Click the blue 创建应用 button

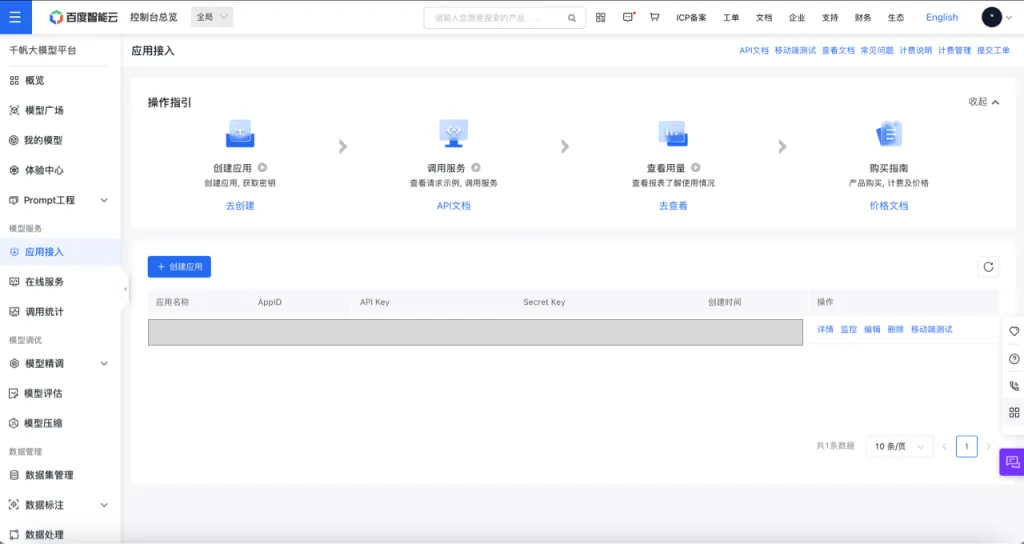coord(179,267)
